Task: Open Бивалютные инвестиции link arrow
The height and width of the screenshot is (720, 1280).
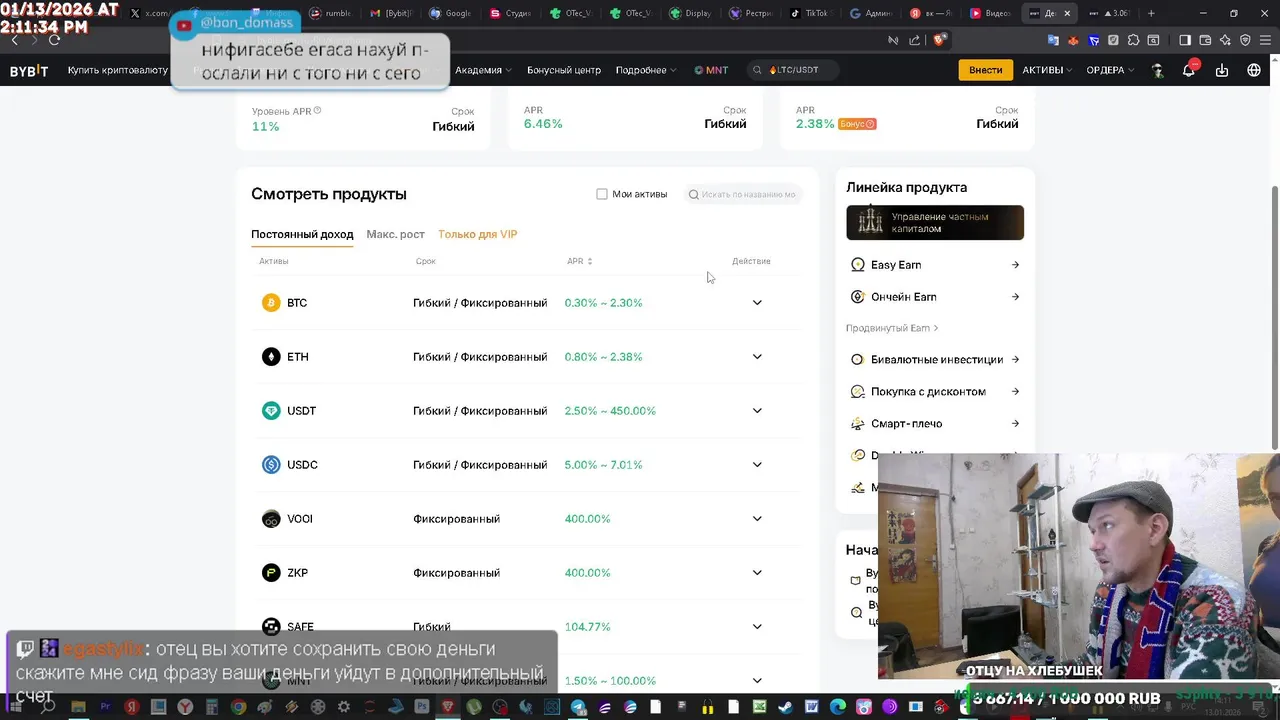Action: click(1015, 359)
